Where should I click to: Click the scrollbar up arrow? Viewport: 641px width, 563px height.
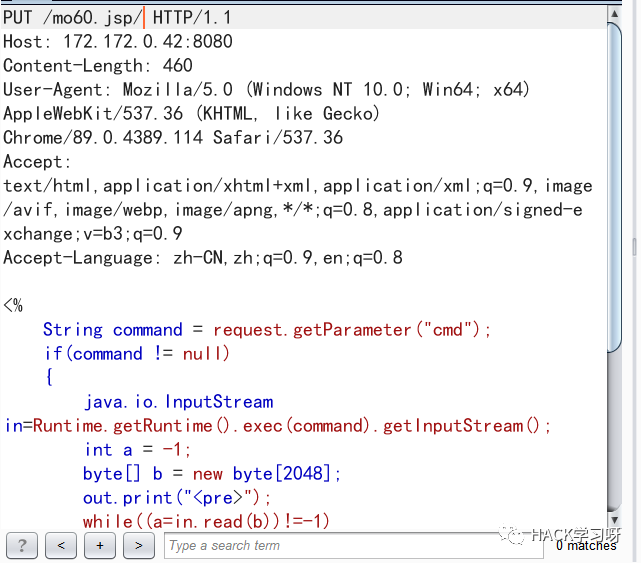point(614,14)
